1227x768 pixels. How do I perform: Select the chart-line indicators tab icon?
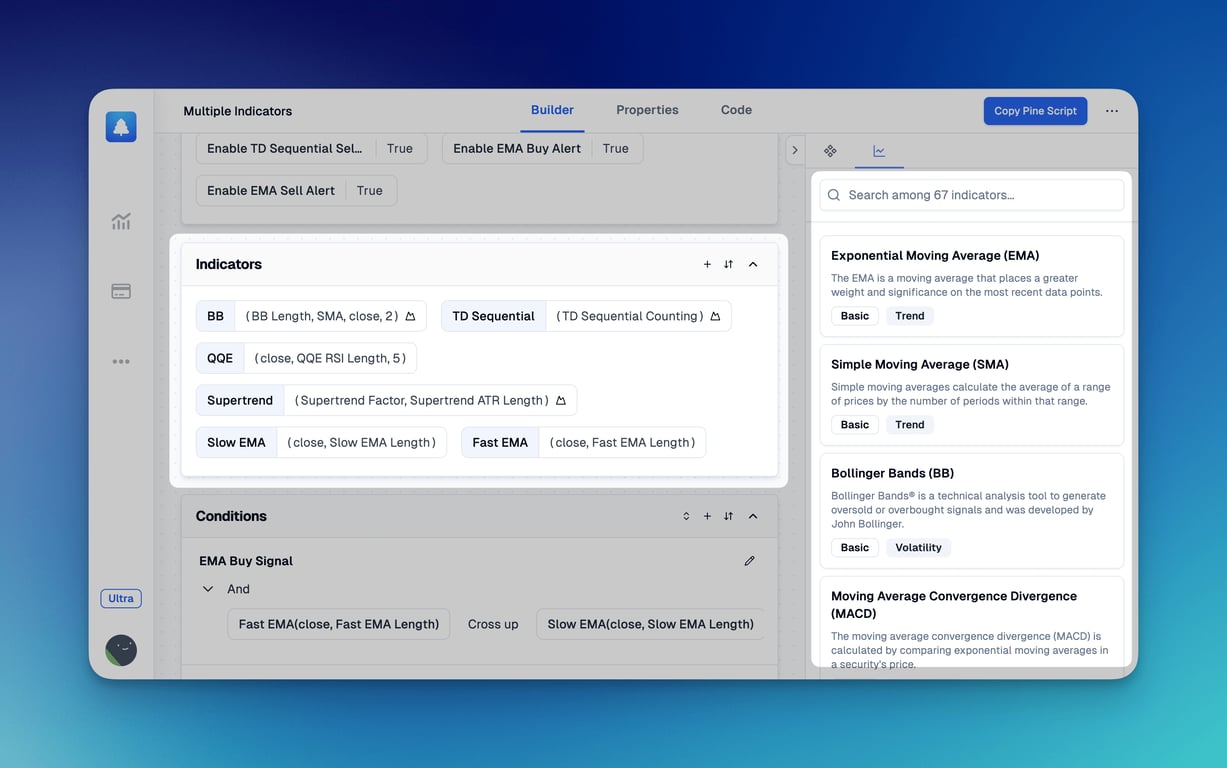[x=879, y=151]
